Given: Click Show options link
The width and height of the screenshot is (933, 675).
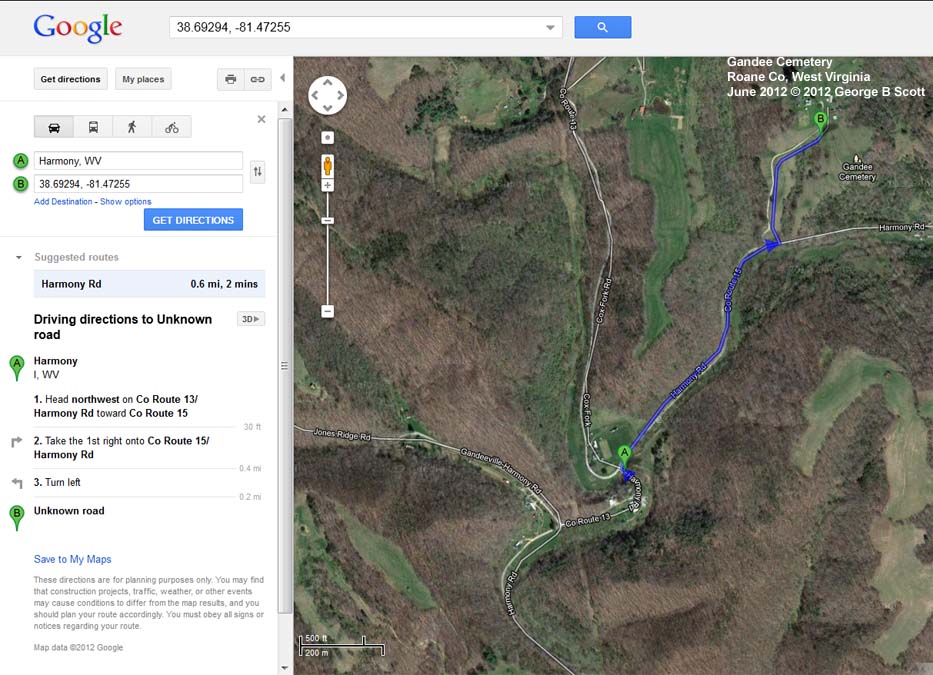Looking at the screenshot, I should click(126, 202).
